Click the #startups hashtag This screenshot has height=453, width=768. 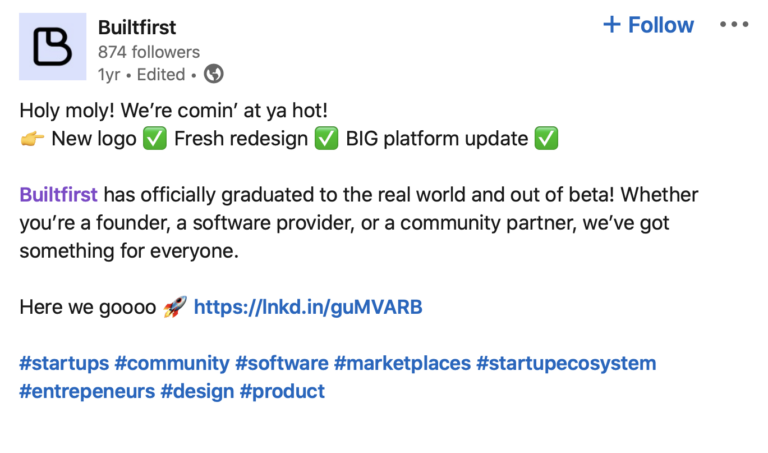point(64,363)
